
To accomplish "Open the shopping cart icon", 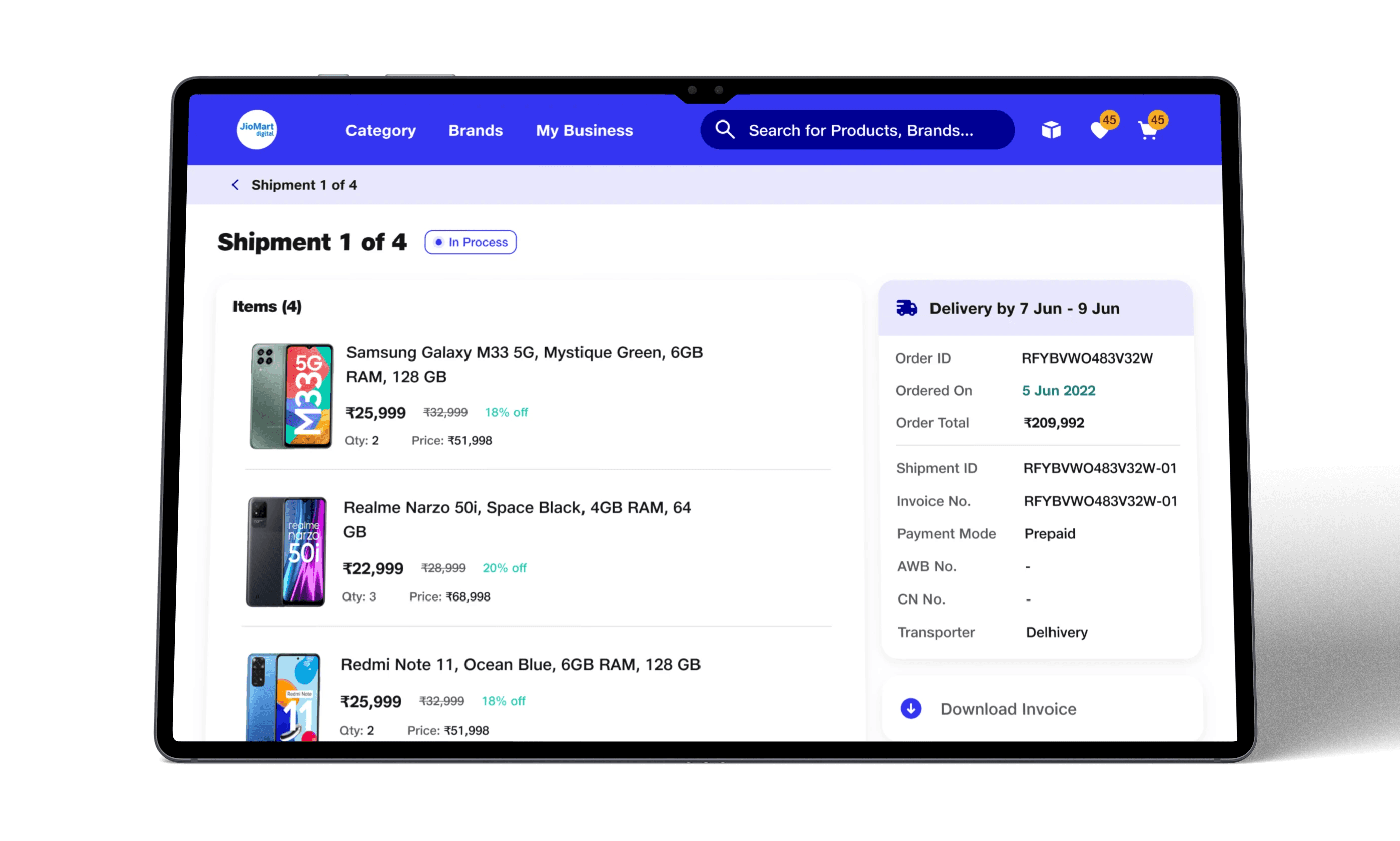I will (x=1148, y=131).
